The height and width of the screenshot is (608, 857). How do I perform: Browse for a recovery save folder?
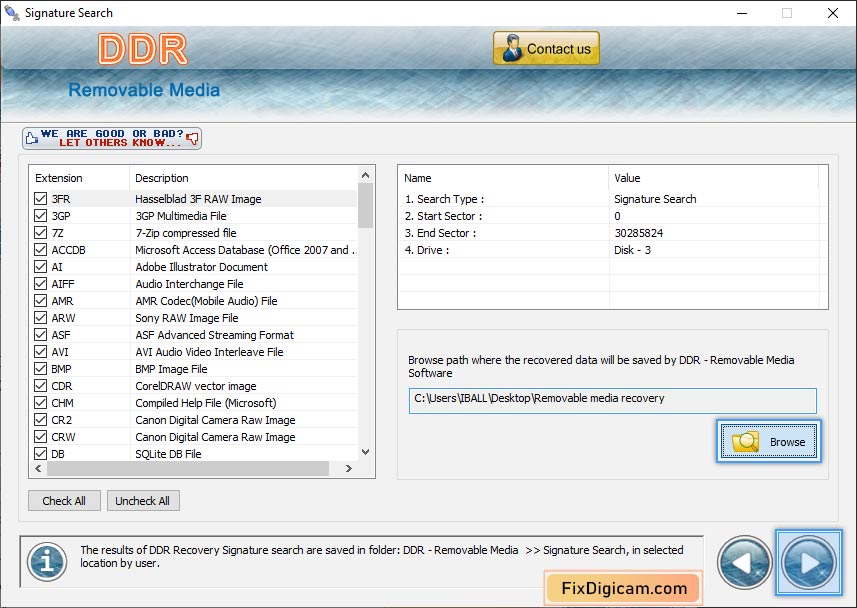(x=768, y=441)
